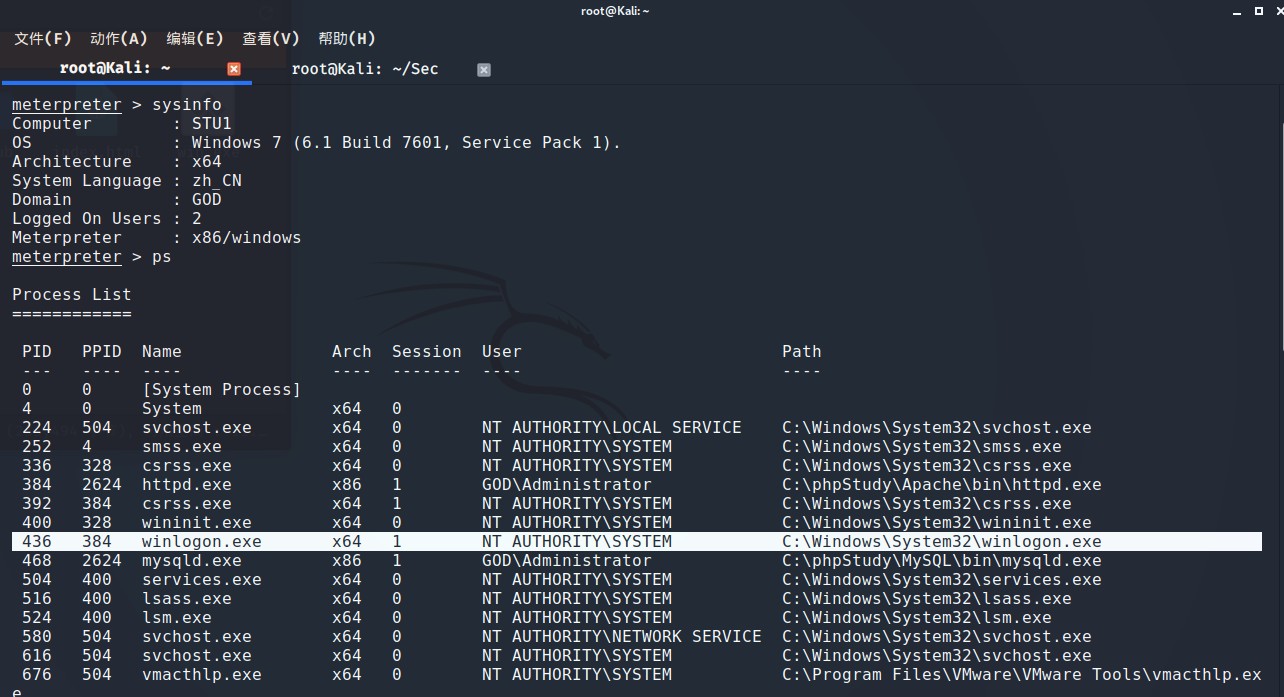Viewport: 1284px width, 697px height.
Task: Click the Logged On Users value 2
Action: coord(197,219)
